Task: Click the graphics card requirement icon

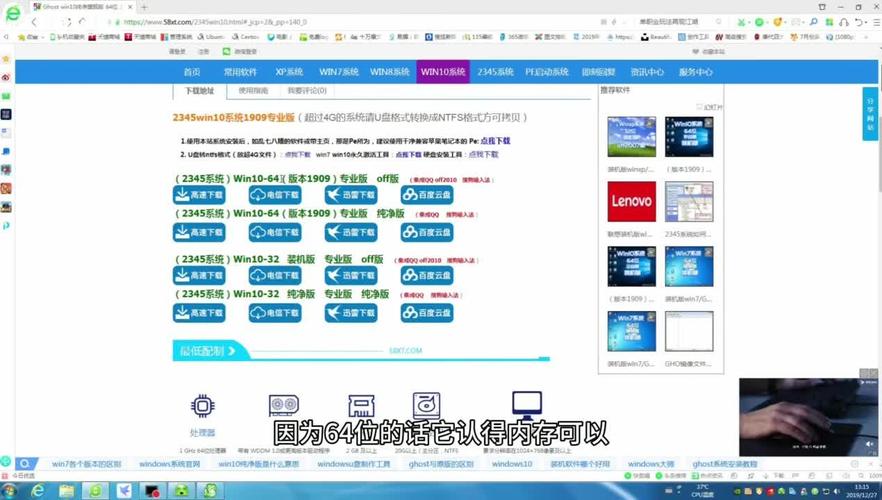Action: (284, 405)
